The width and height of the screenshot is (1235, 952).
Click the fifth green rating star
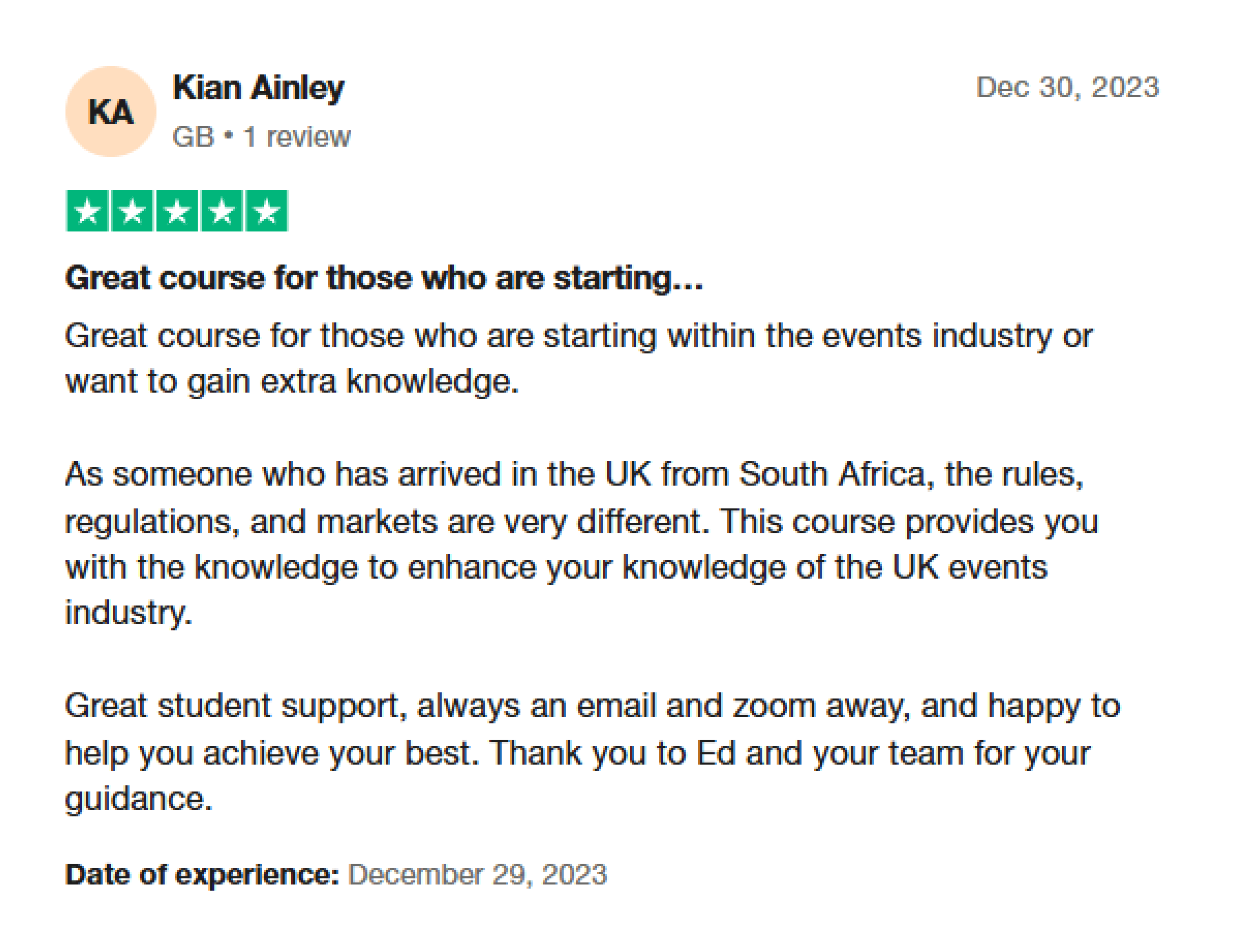pos(267,211)
